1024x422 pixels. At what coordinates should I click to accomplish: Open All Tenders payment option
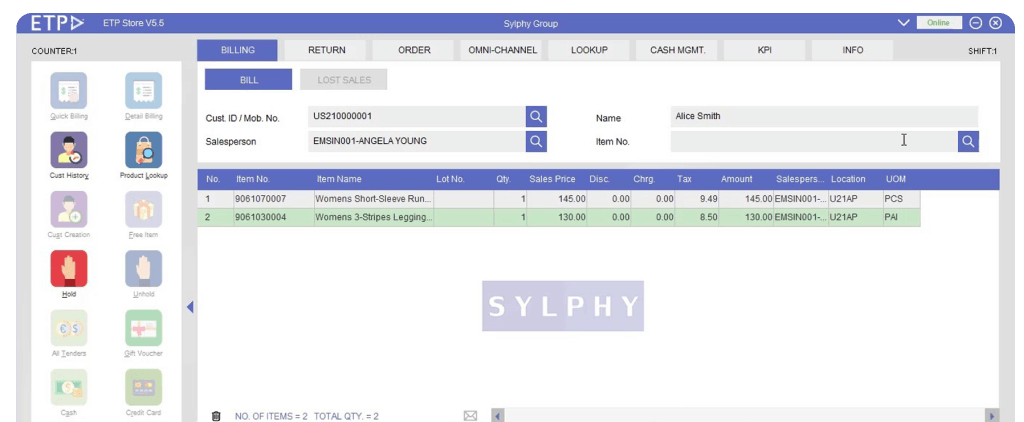point(69,328)
